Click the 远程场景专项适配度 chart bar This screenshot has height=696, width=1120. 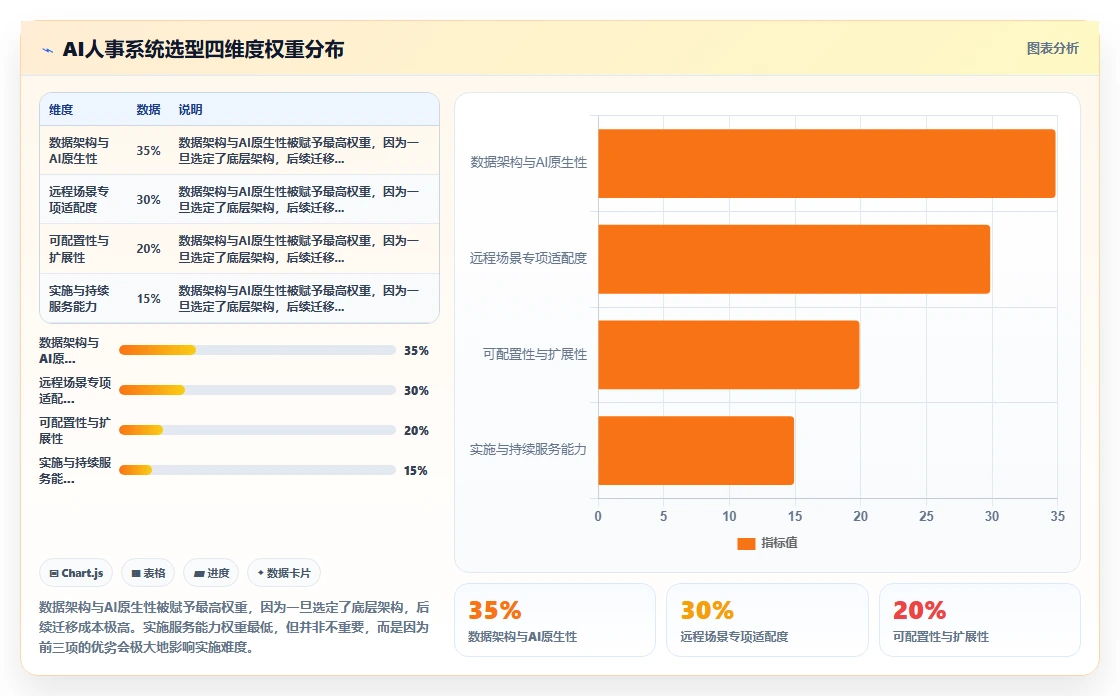(794, 259)
